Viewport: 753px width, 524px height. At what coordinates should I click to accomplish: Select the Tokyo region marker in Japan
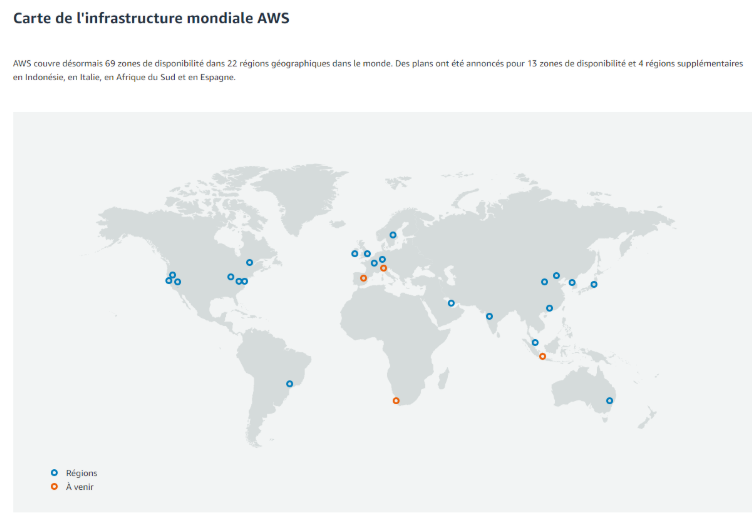click(x=594, y=284)
